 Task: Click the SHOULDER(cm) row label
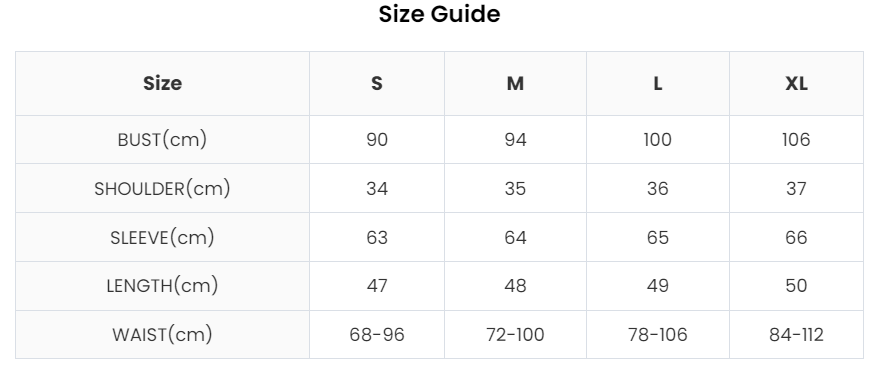point(162,188)
